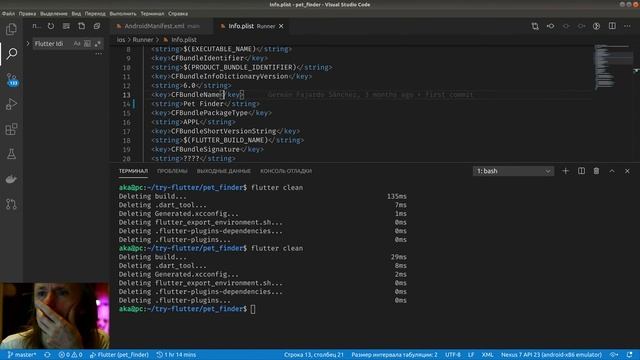The height and width of the screenshot is (360, 640).
Task: Open Source Control view in activity bar
Action: 11,79
